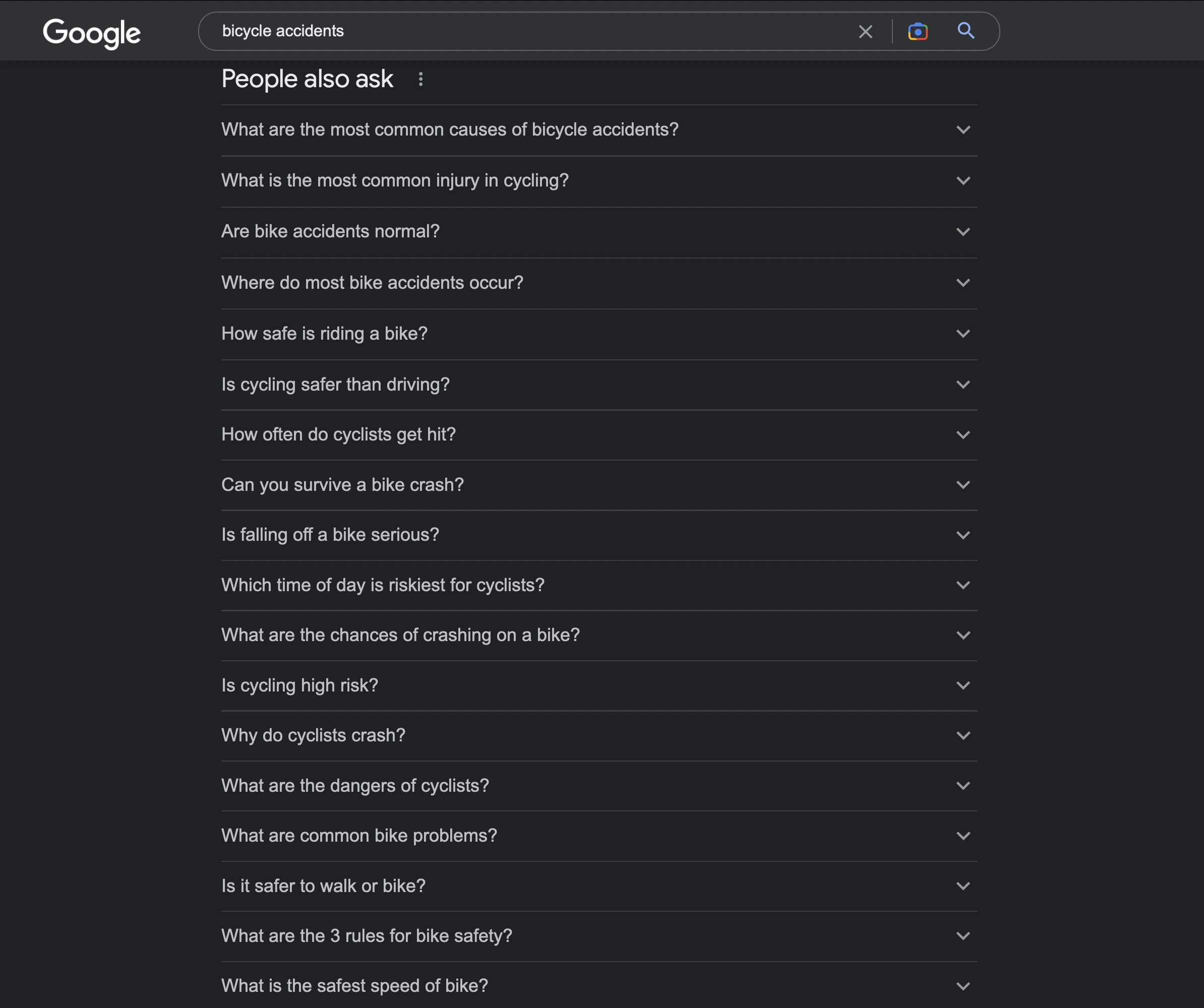
Task: Expand 'What is the most common injury in cycling?'
Action: tap(599, 181)
